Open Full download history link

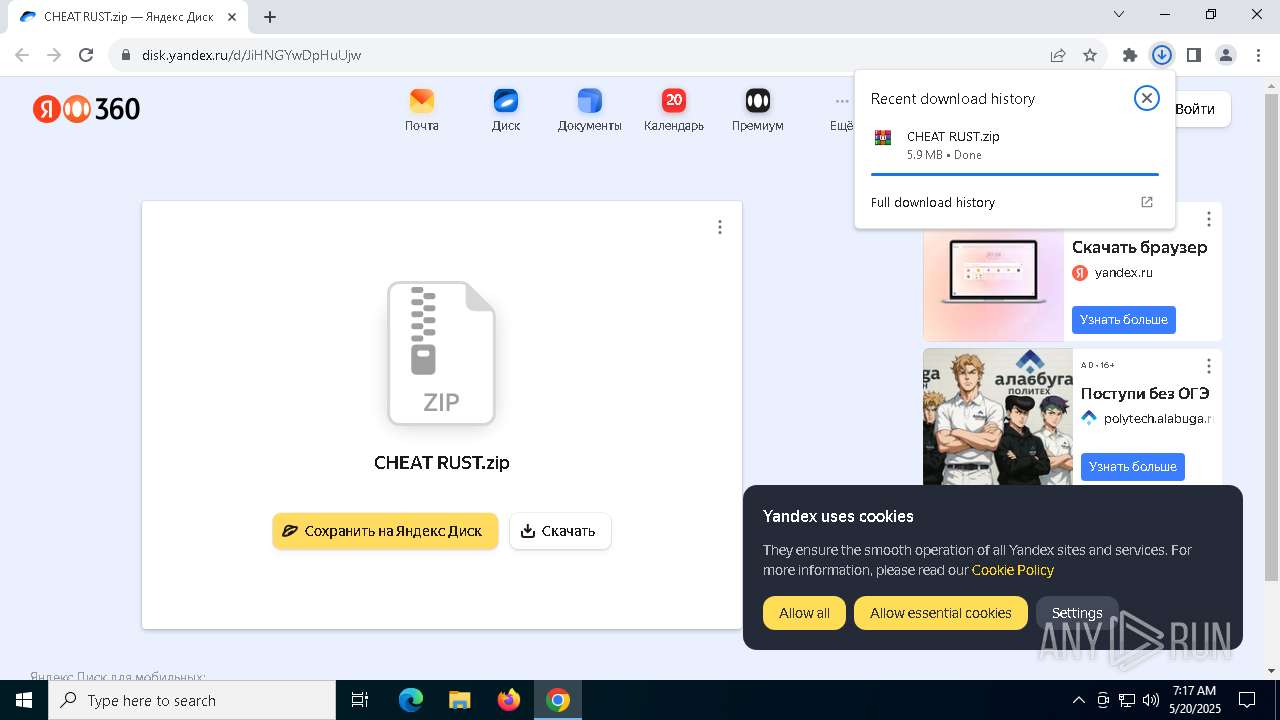(933, 202)
